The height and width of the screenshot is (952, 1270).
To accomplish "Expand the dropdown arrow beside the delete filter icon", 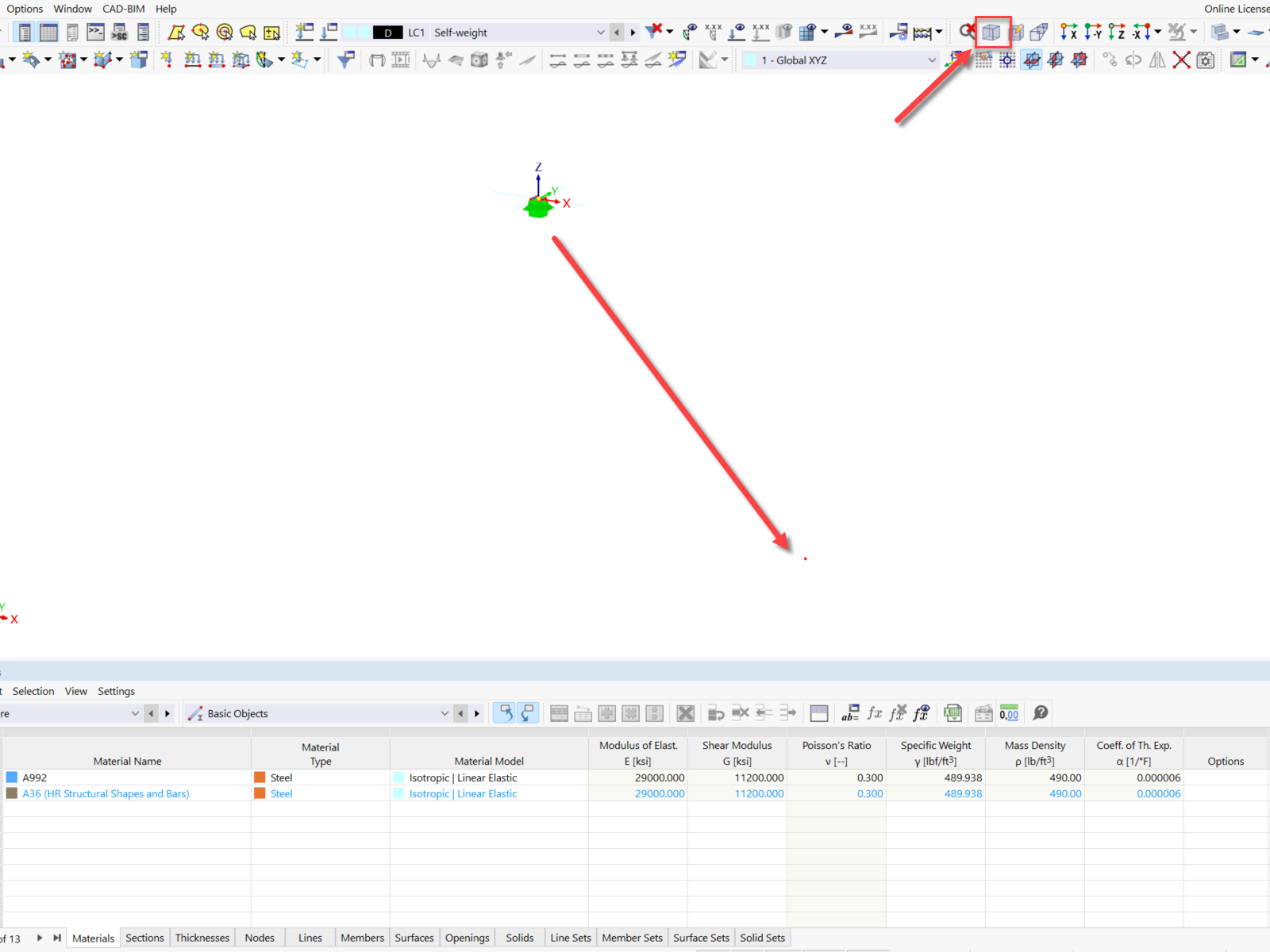I will (670, 33).
